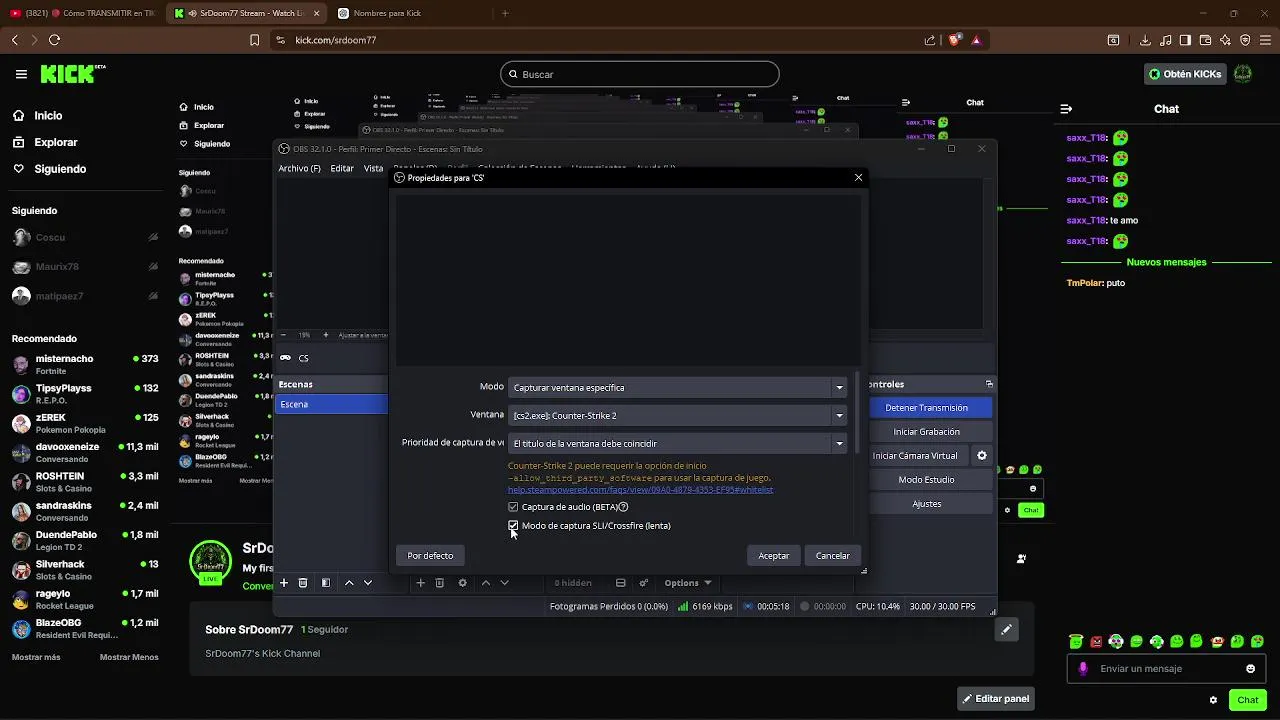Screen dimensions: 1280x720
Task: Collapse list with Mostrar Menos
Action: (129, 657)
